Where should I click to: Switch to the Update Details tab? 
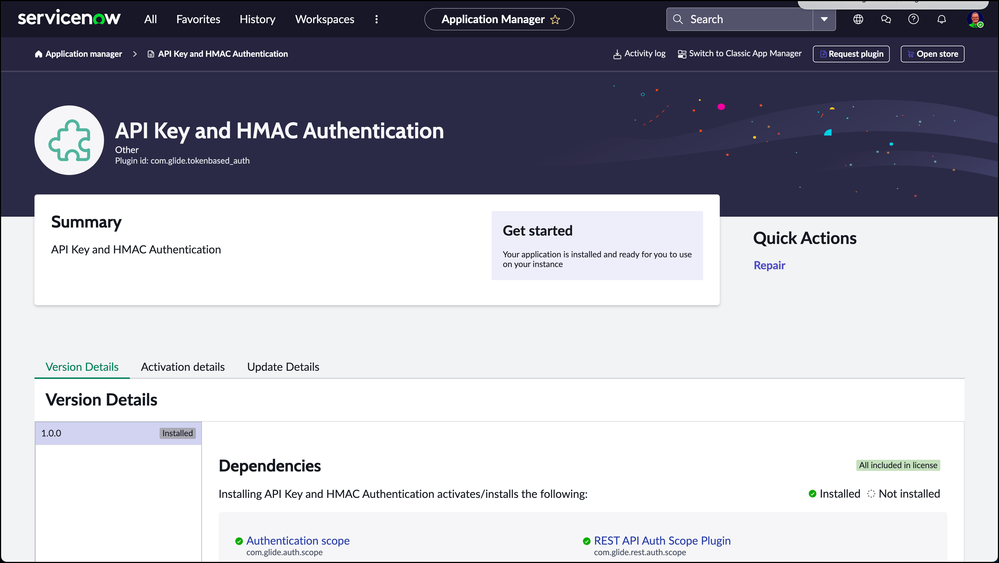coord(283,367)
